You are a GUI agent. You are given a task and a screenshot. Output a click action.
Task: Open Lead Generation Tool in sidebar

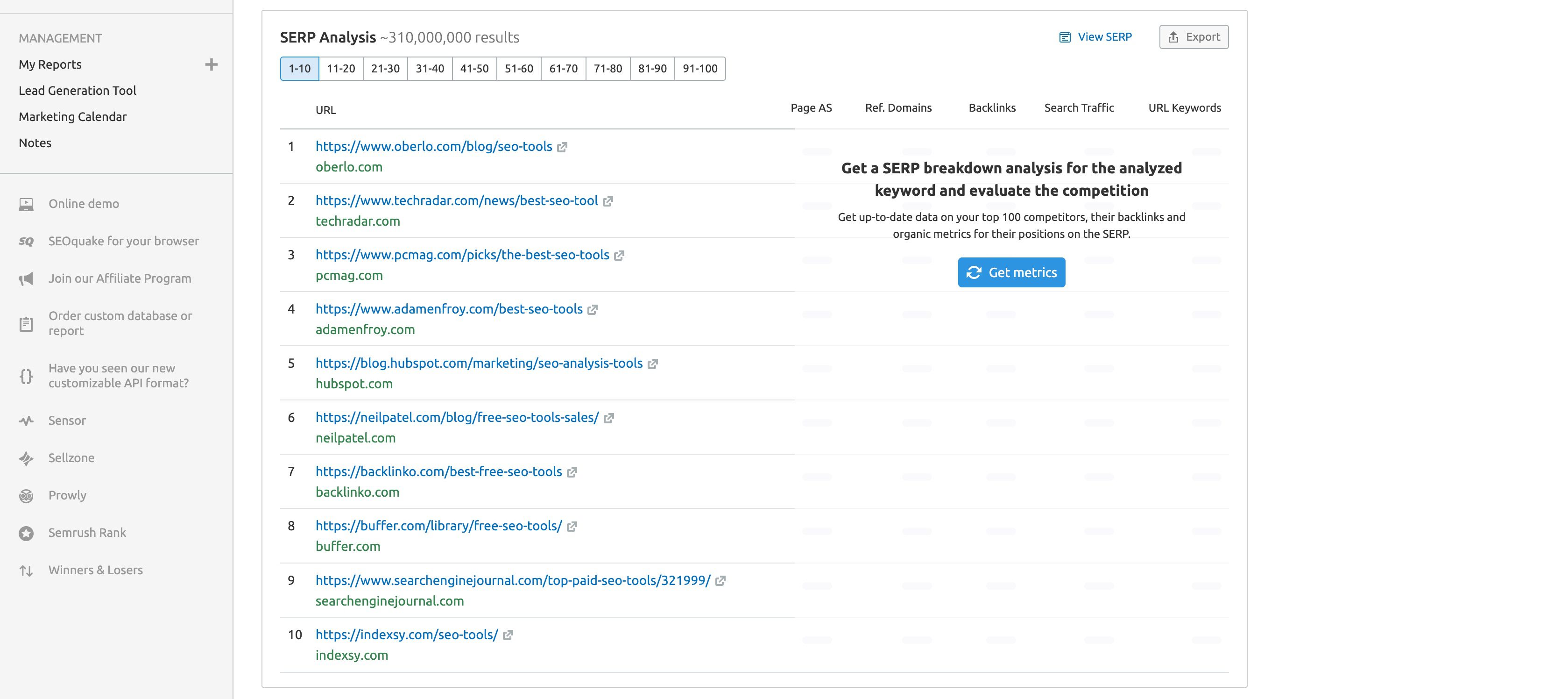click(x=78, y=91)
